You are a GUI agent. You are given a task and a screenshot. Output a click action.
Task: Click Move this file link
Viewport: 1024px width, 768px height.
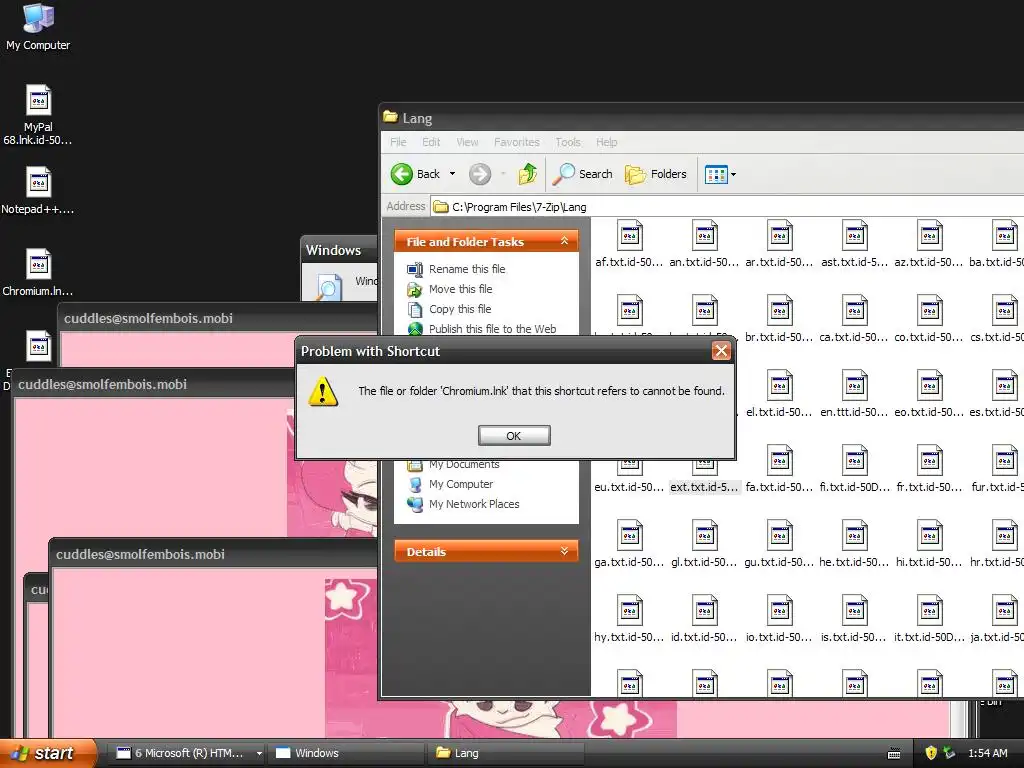coord(460,289)
